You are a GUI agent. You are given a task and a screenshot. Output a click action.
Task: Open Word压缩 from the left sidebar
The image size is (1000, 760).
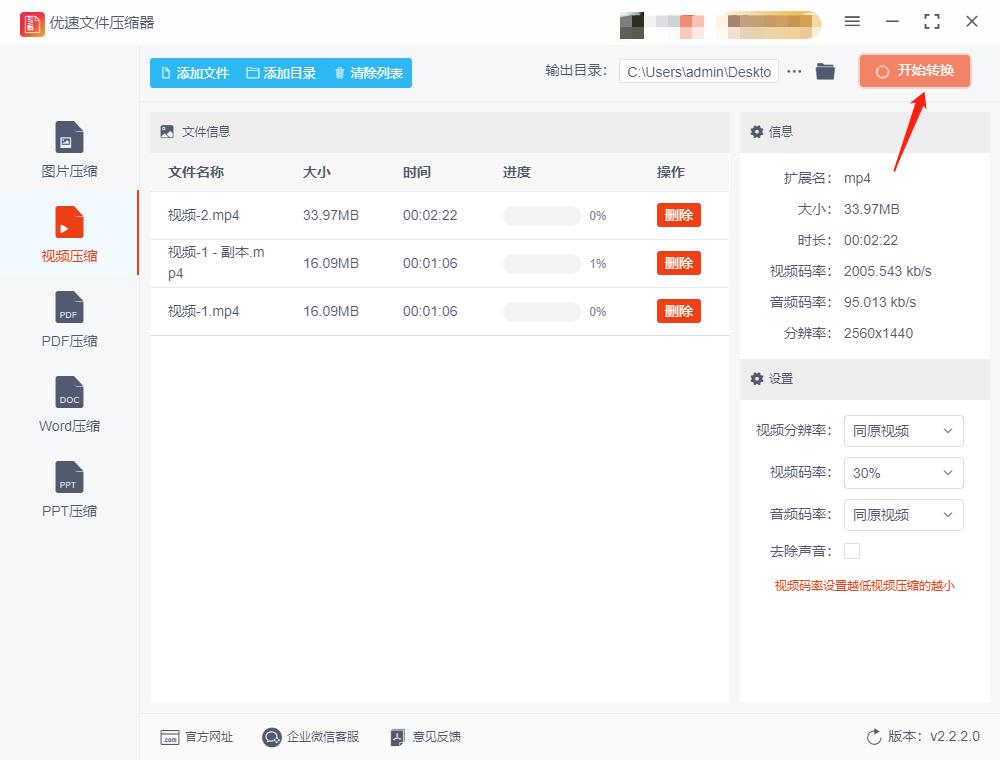point(68,403)
